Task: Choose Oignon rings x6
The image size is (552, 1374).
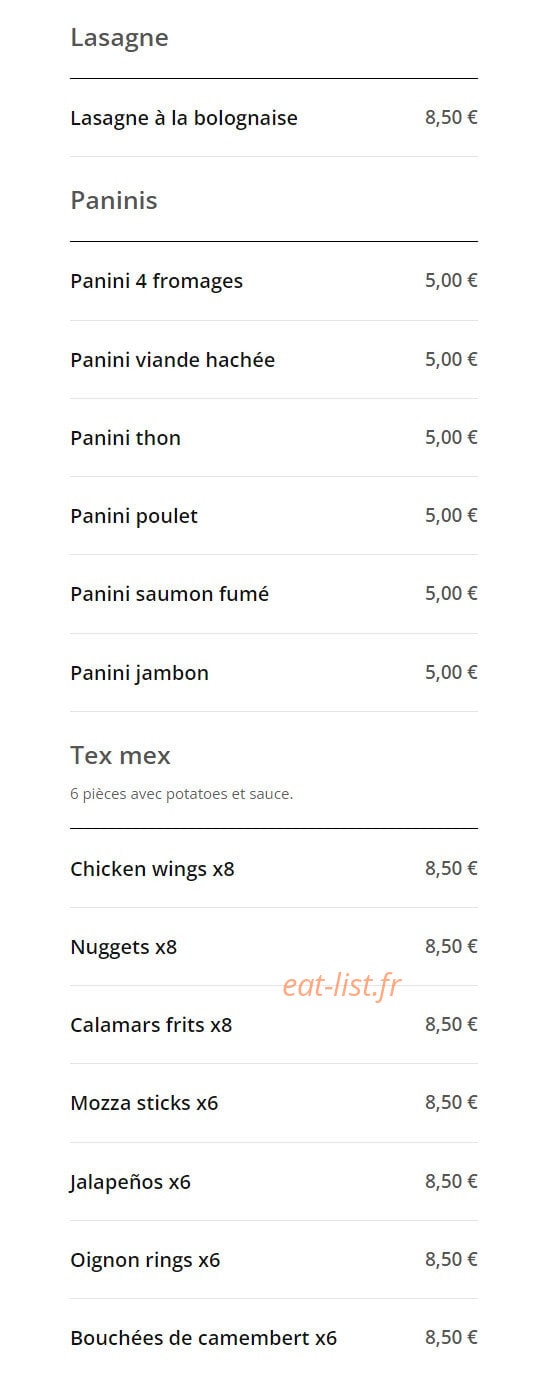Action: [x=274, y=1259]
